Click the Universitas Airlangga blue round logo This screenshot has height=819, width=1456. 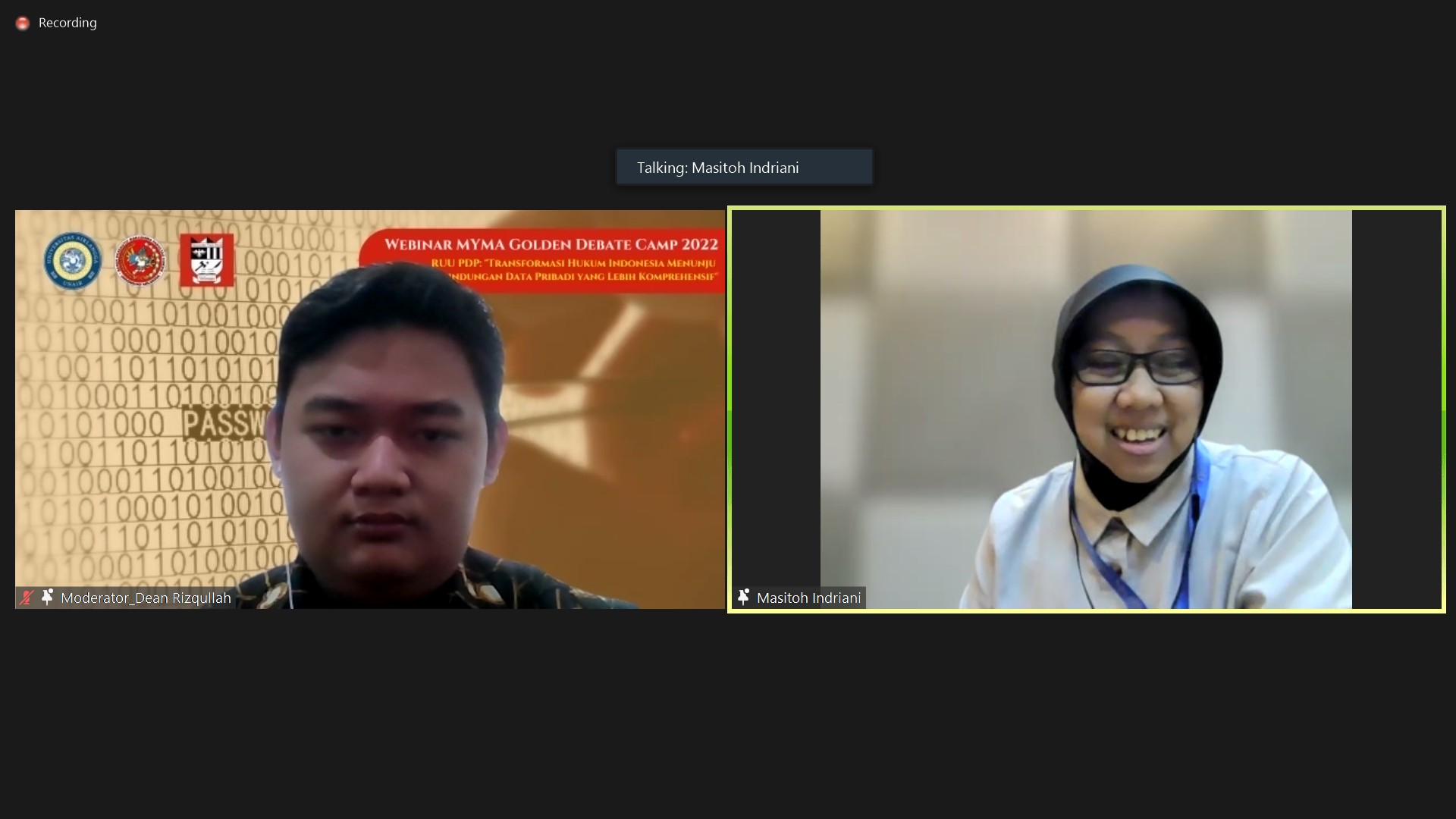coord(72,261)
